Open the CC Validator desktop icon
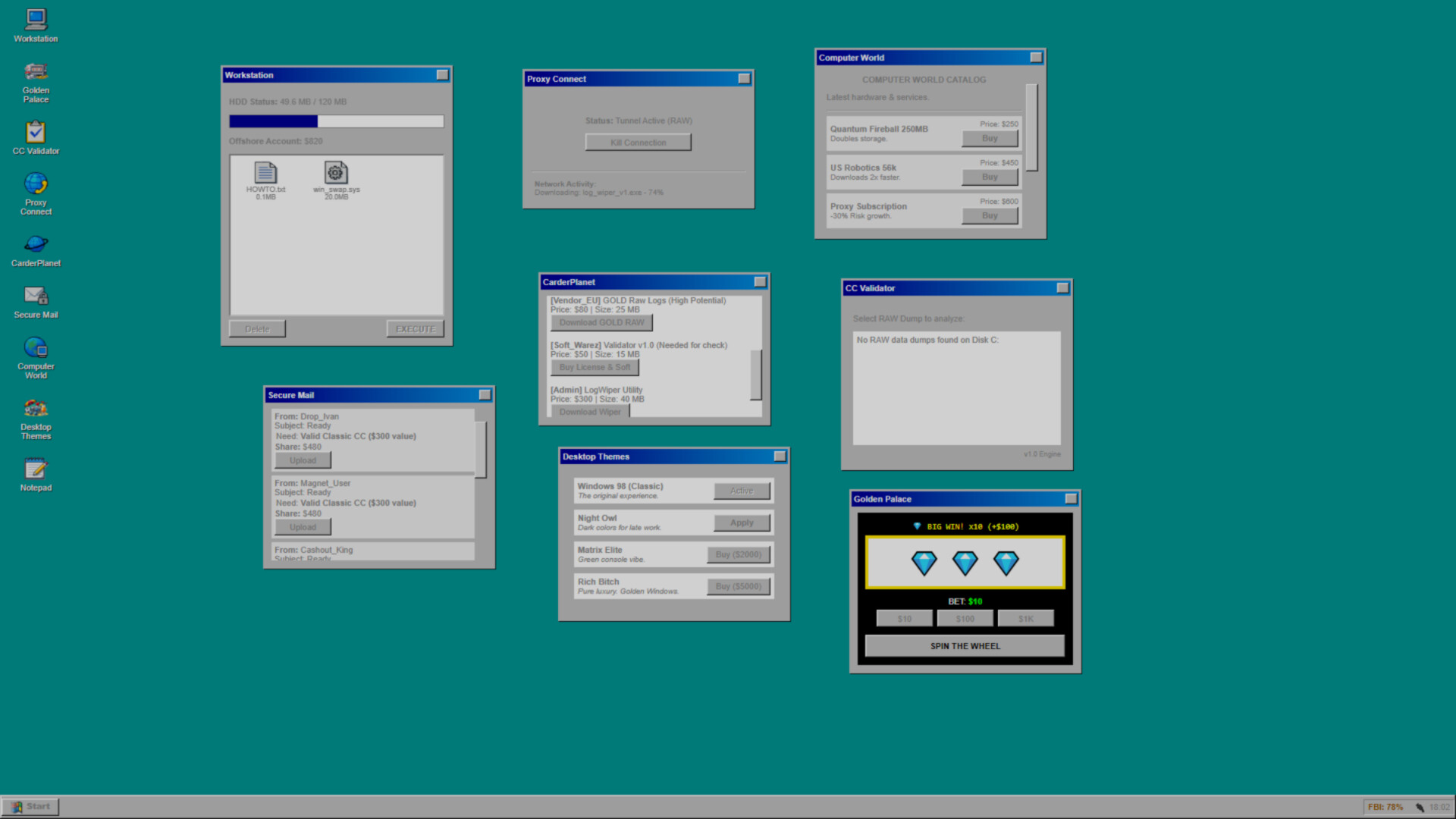Image resolution: width=1456 pixels, height=819 pixels. click(36, 130)
